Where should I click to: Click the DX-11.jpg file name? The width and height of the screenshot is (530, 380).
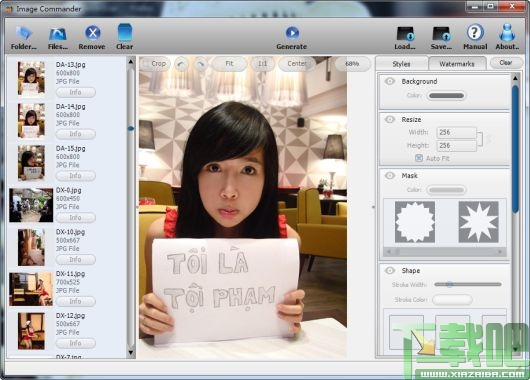pos(70,274)
